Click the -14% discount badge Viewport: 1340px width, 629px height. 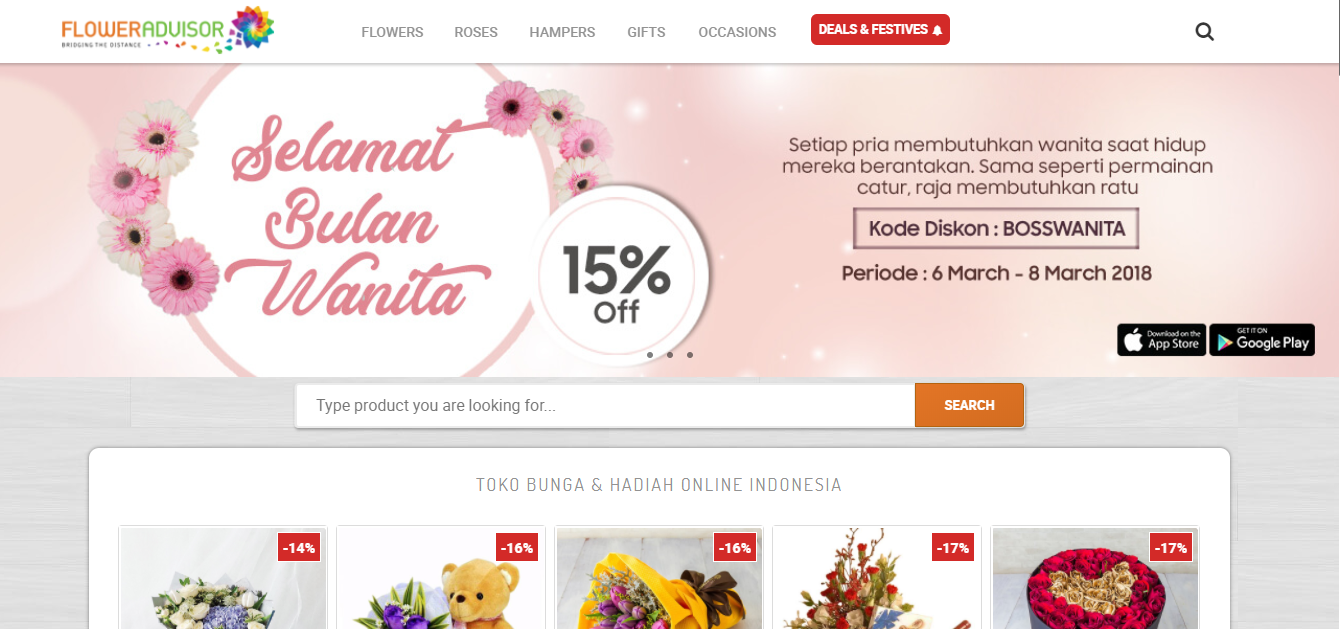[x=299, y=547]
